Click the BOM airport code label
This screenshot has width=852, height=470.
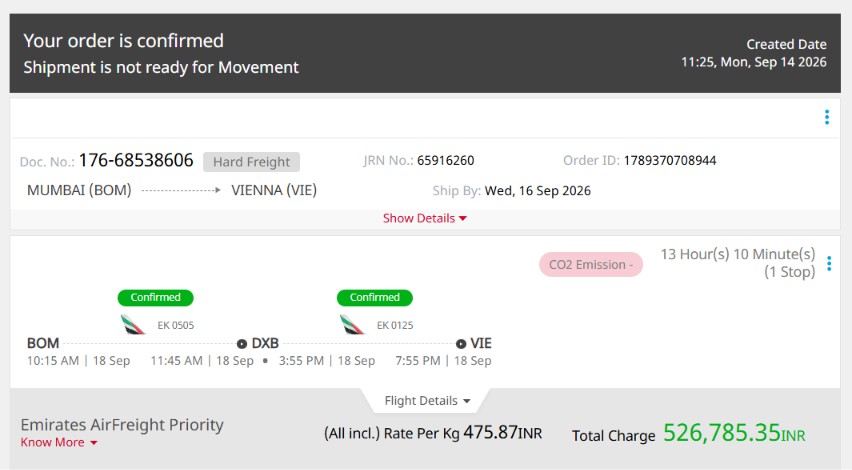43,343
